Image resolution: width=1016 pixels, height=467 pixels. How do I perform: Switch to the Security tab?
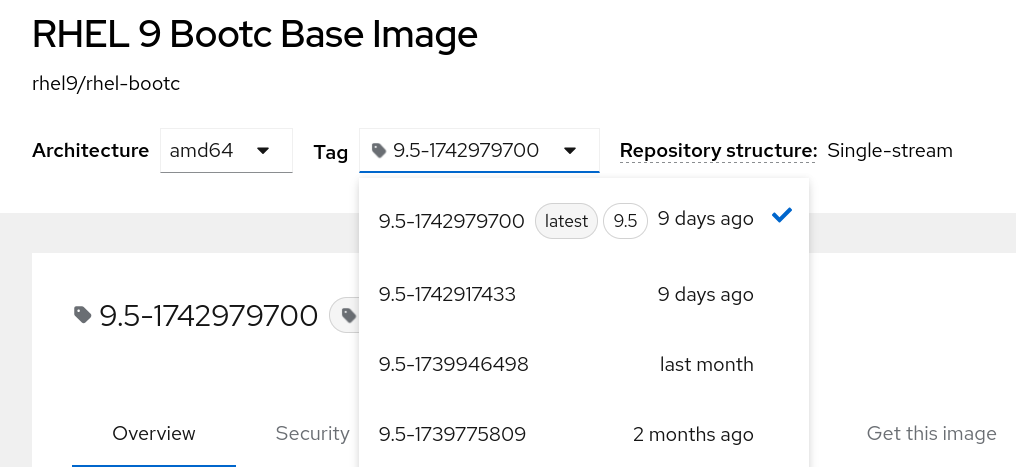pos(312,433)
